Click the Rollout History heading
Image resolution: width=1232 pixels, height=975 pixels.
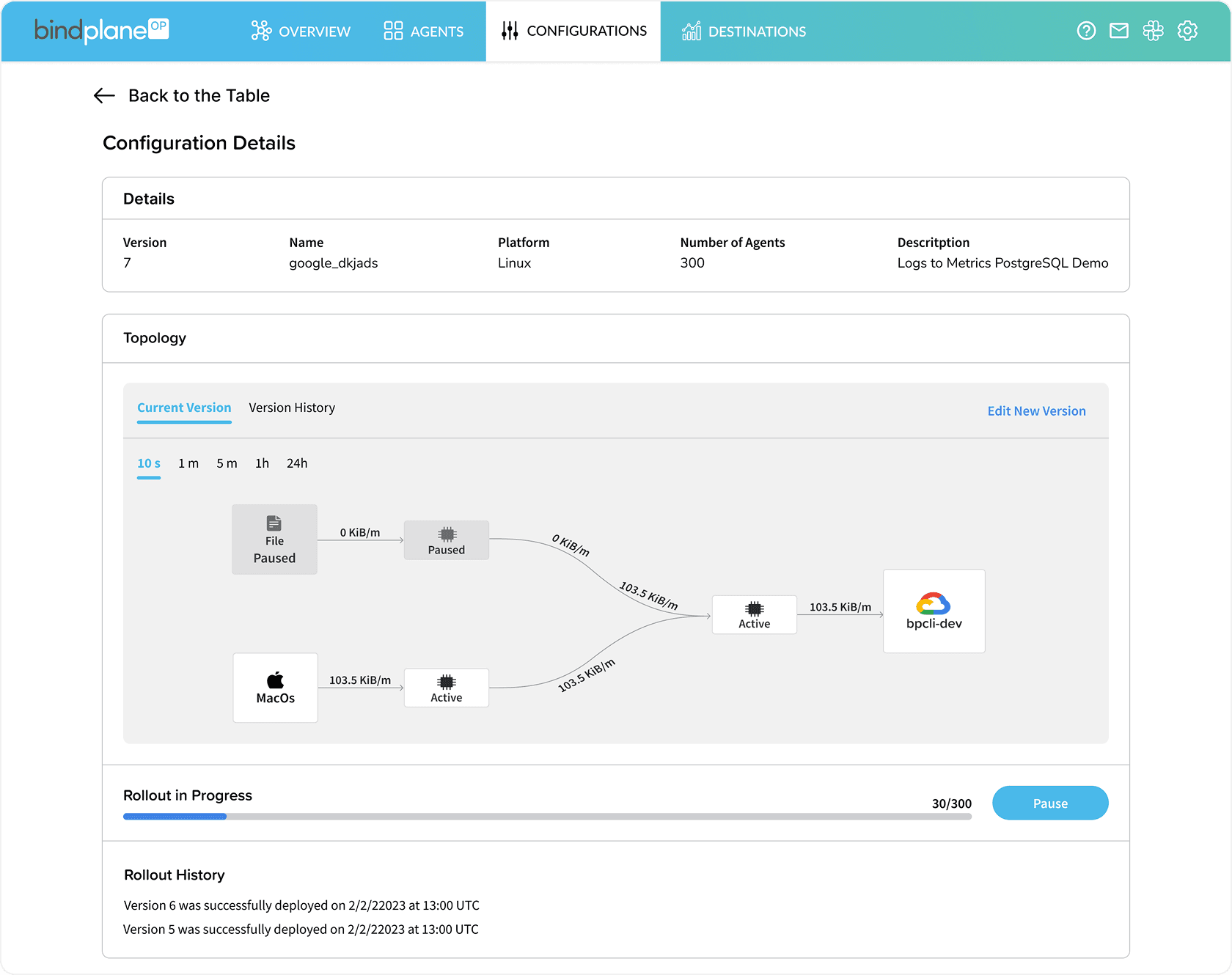[175, 875]
